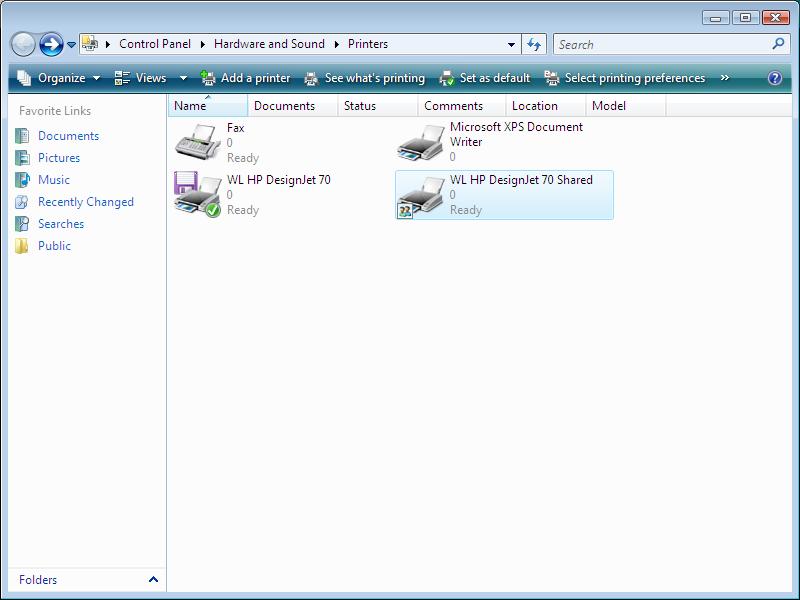The height and width of the screenshot is (600, 800).
Task: Expand the arrow before Control Panel breadcrumb
Action: (x=108, y=44)
